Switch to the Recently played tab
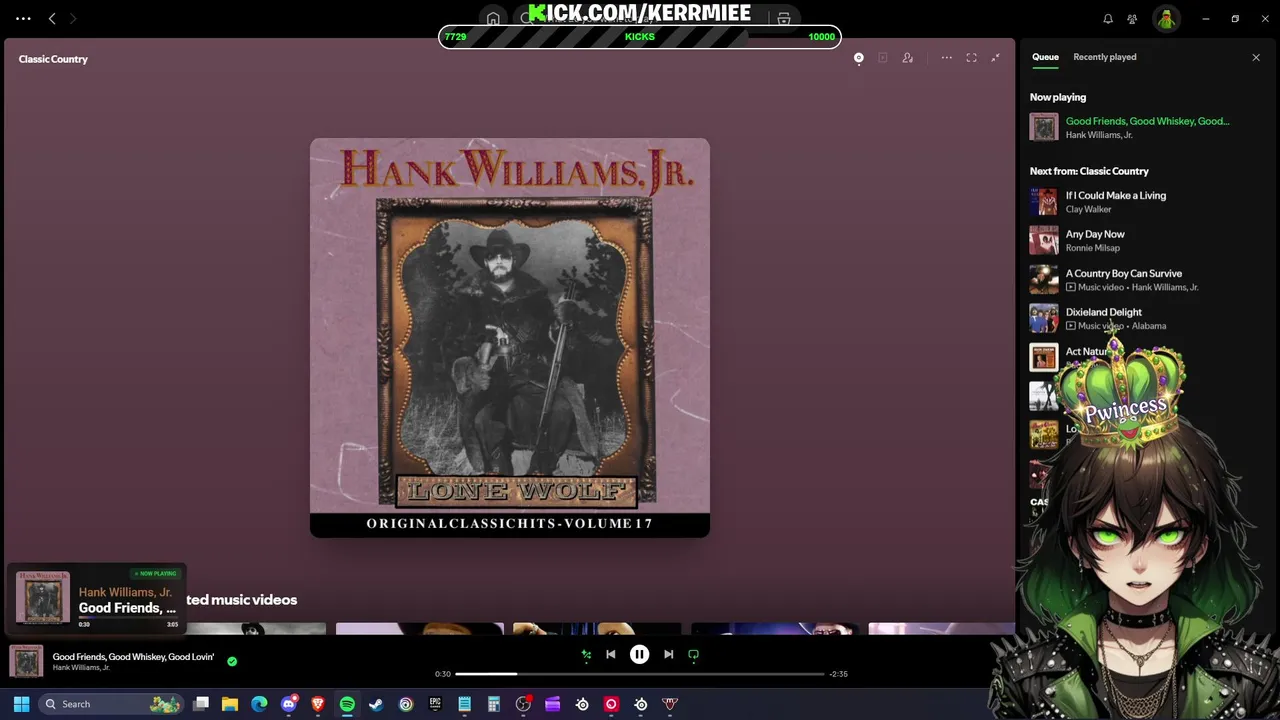Viewport: 1280px width, 720px height. 1104,57
